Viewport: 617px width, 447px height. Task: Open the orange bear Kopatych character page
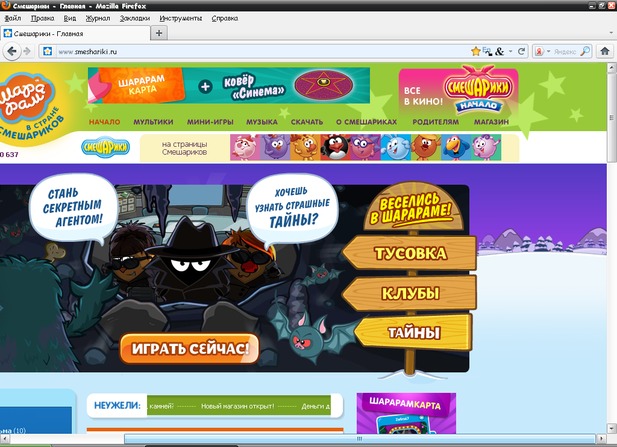click(426, 147)
